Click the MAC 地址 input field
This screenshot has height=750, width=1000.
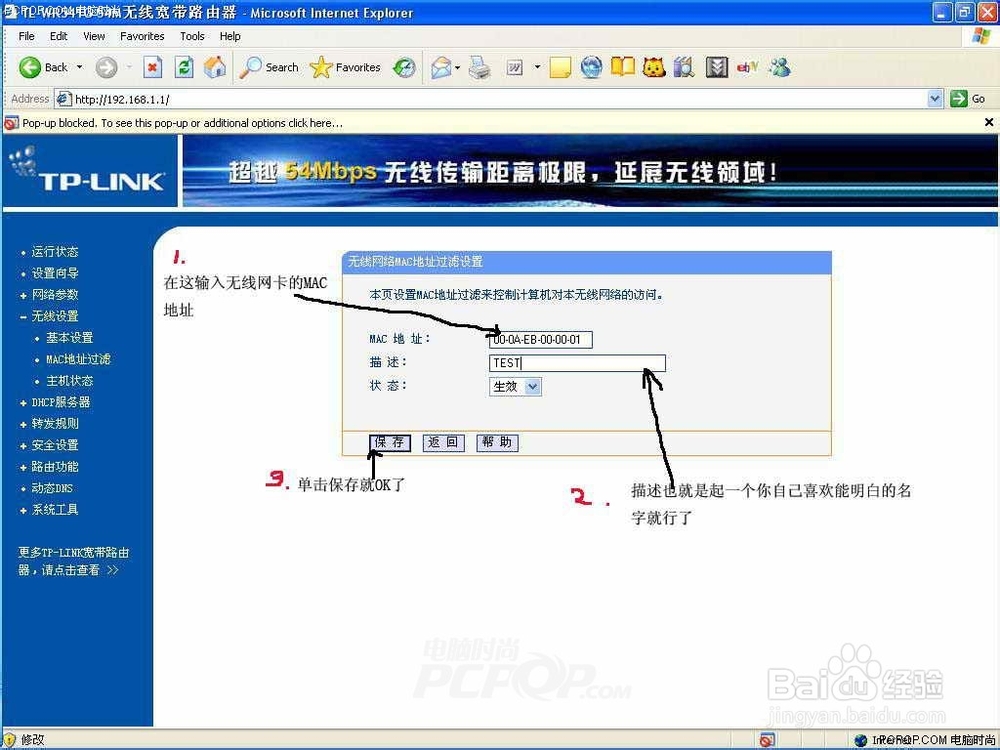click(x=541, y=339)
